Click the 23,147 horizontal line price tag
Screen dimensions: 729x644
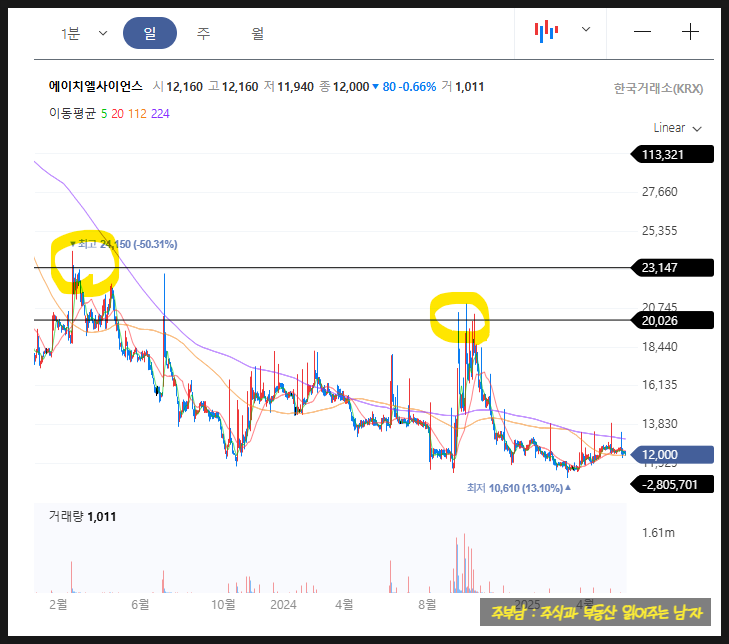coord(672,268)
